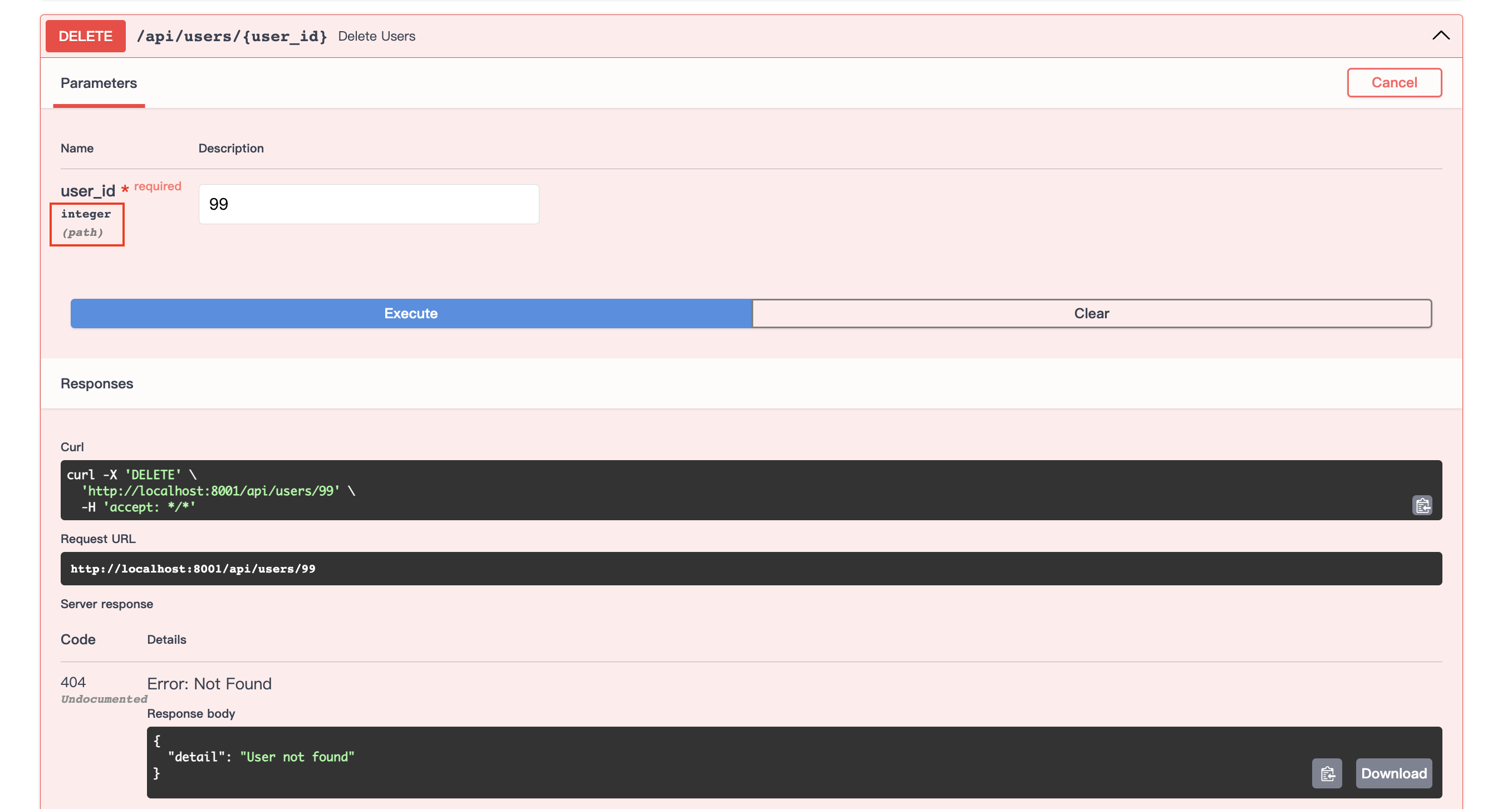Copy the curl command to clipboard
The width and height of the screenshot is (1512, 809).
click(x=1422, y=505)
